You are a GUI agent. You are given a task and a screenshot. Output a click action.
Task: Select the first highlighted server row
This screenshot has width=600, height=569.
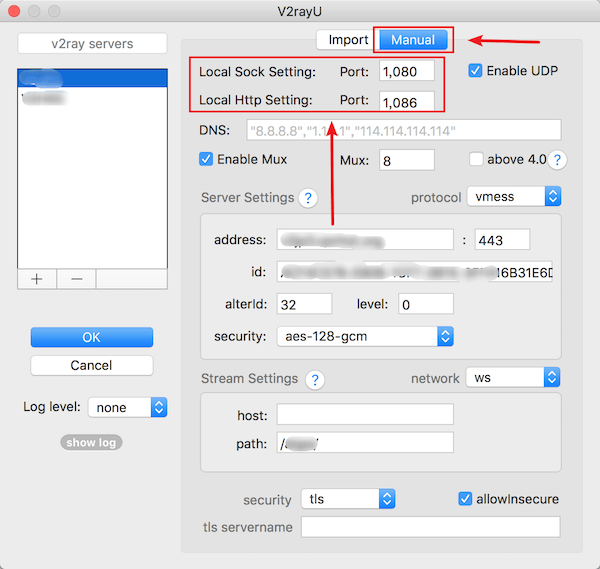coord(92,78)
